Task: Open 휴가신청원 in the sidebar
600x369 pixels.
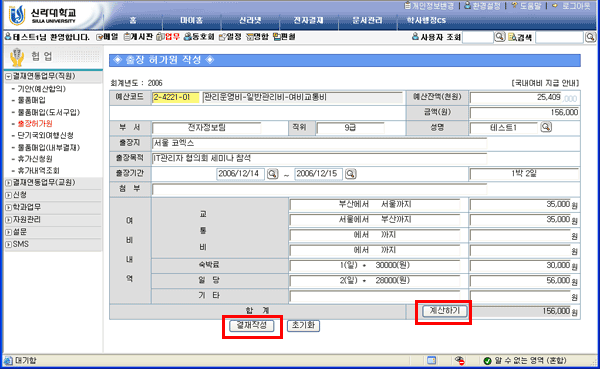Action: coord(35,159)
